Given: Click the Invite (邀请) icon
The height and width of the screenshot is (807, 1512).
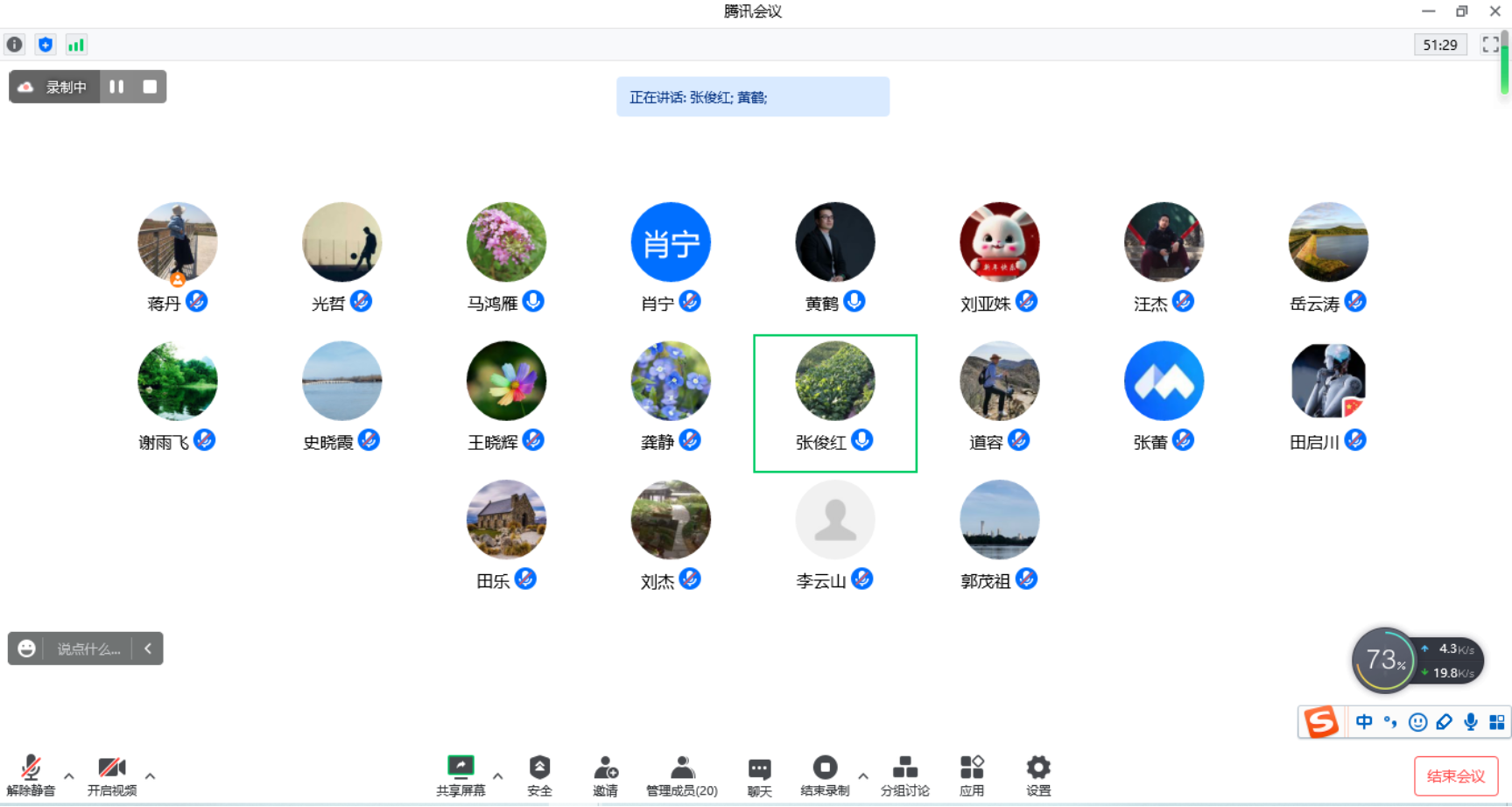Looking at the screenshot, I should coord(605,775).
